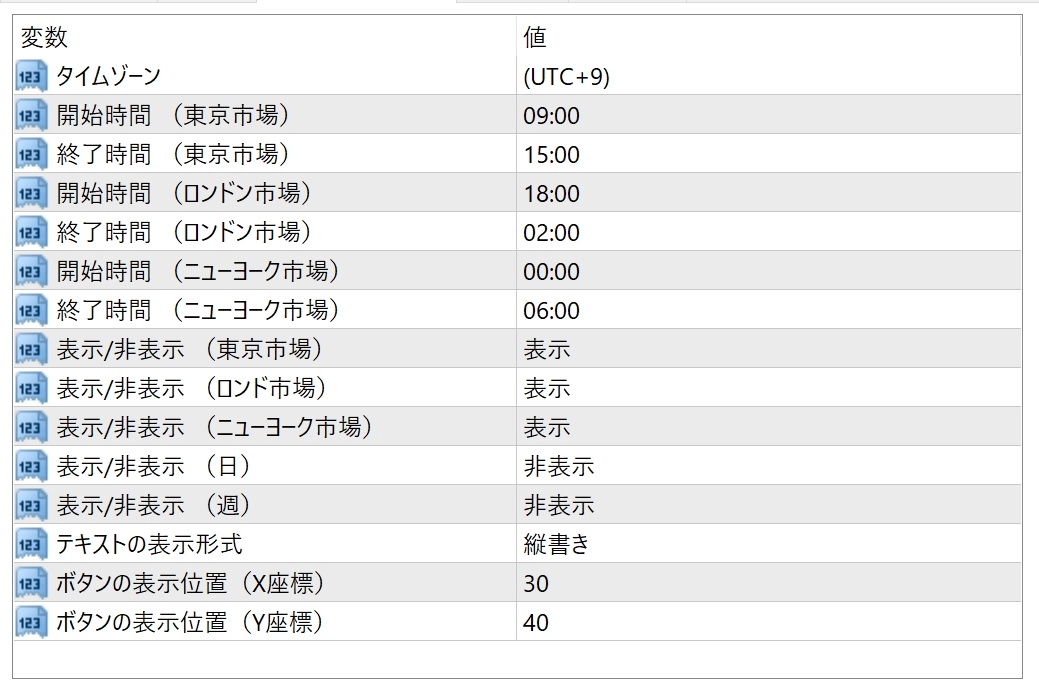
Task: Open the 非表示 dropdown for 日
Action: click(x=558, y=467)
